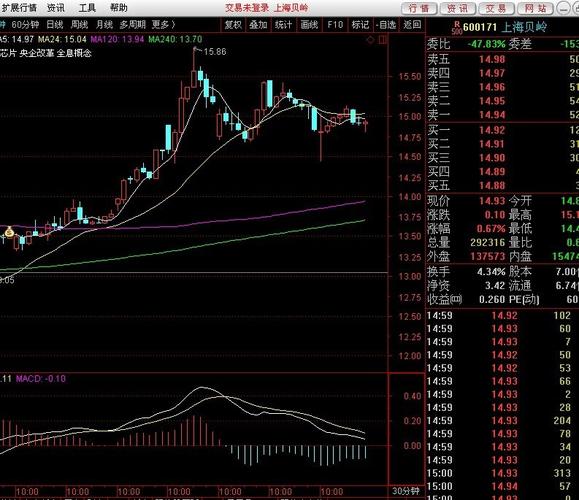Click the 全息概念 concept tag
The height and width of the screenshot is (500, 579).
click(74, 53)
